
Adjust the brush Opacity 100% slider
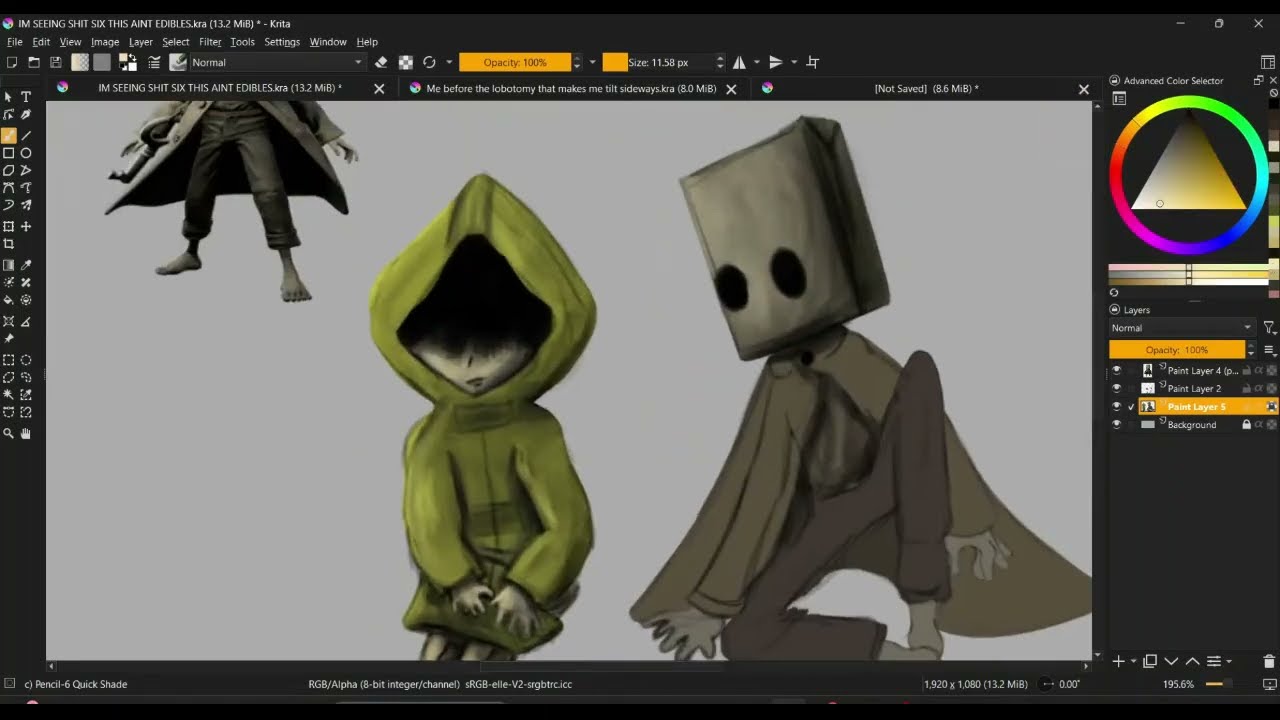pos(515,62)
